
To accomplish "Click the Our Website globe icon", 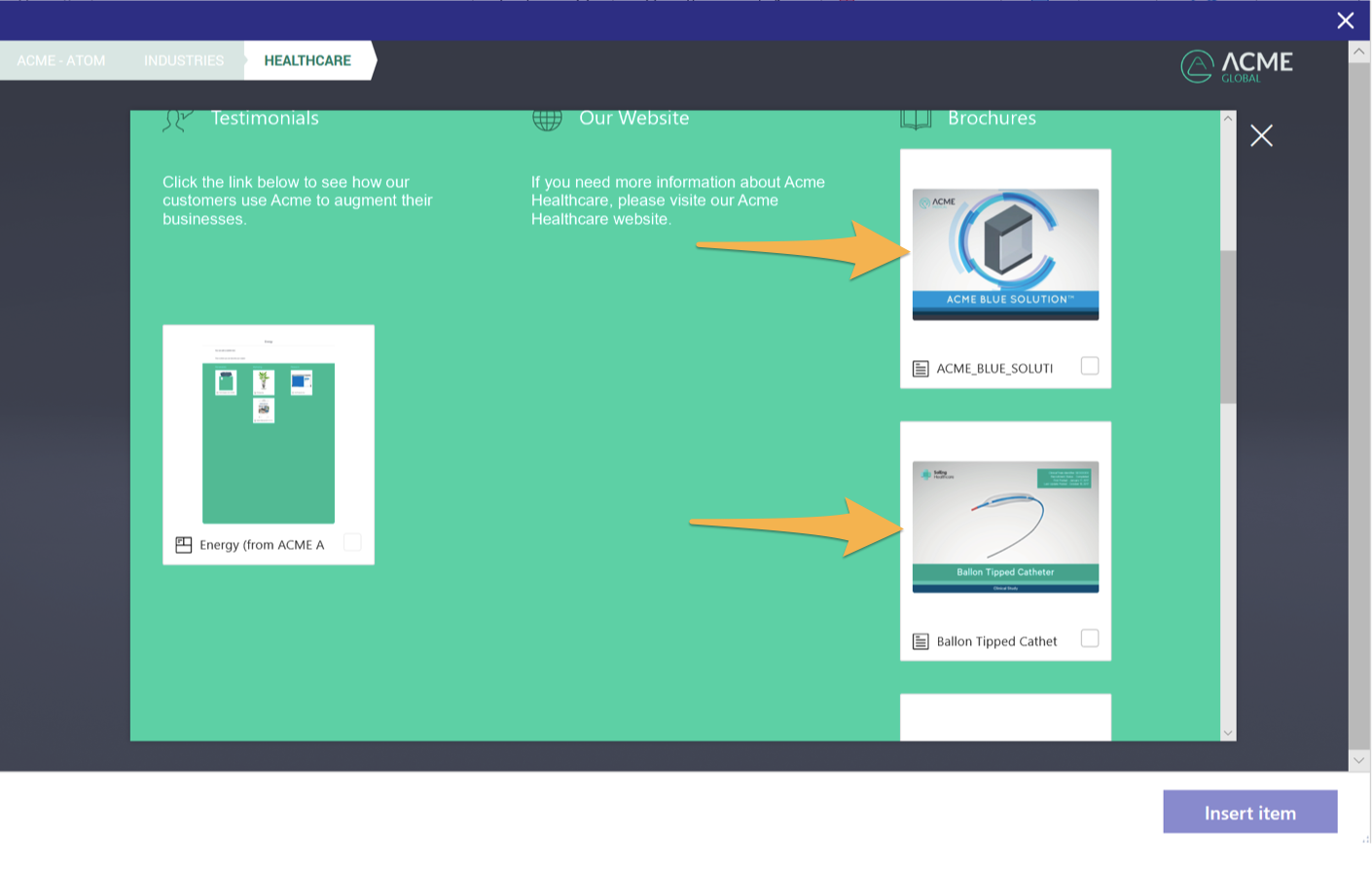I will tap(547, 120).
